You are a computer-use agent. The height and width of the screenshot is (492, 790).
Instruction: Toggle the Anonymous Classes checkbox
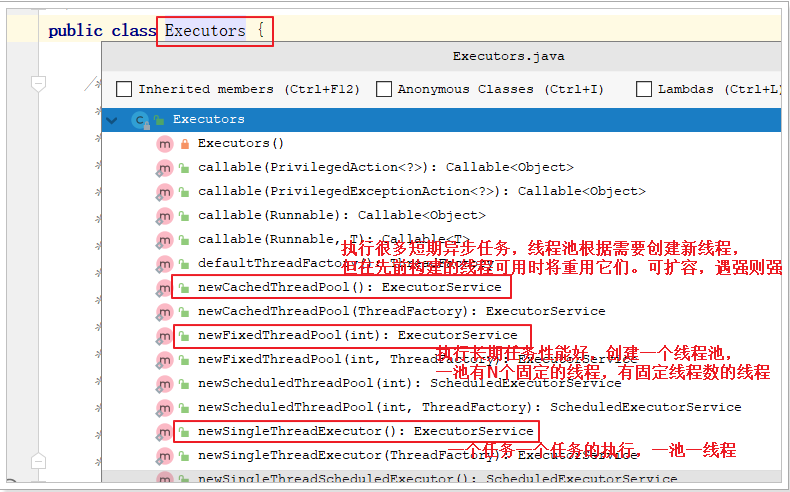coord(384,89)
